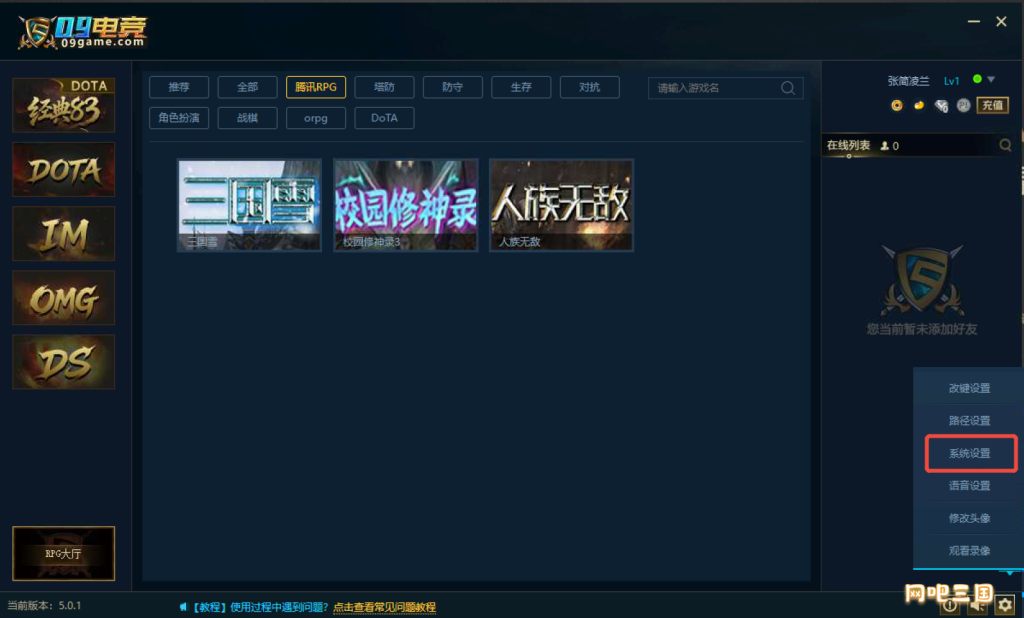
Task: Open the DOTA 经典83 game mode
Action: [x=63, y=105]
